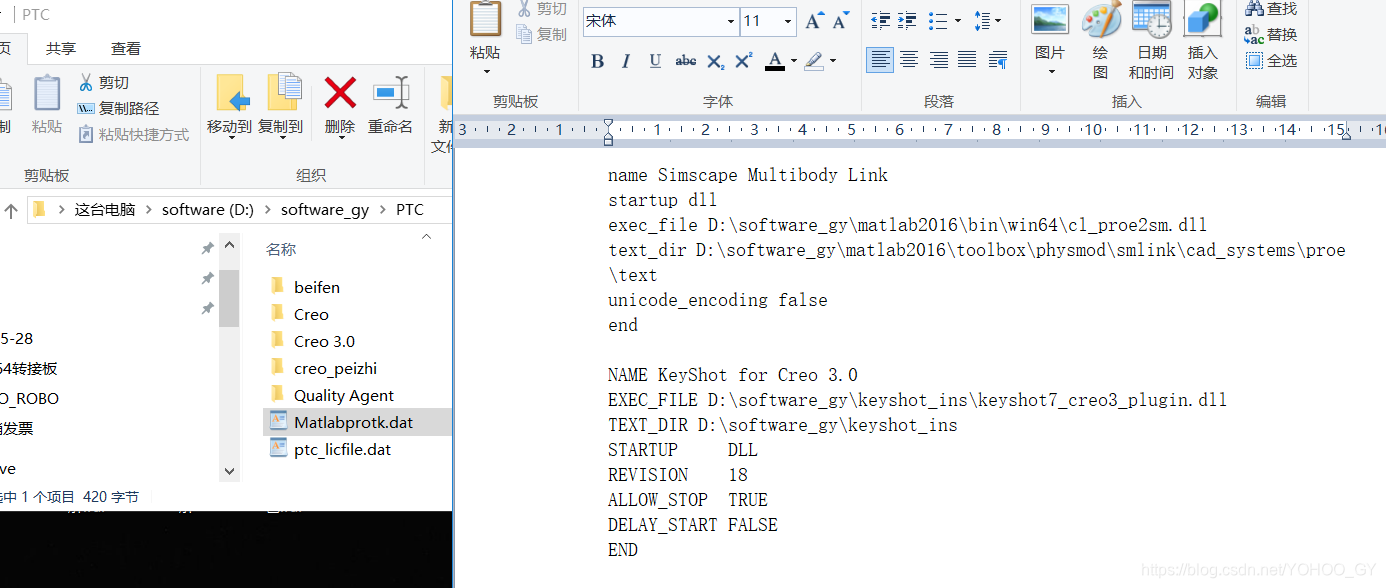
Task: Expand the bullet list style dropdown
Action: tap(957, 21)
